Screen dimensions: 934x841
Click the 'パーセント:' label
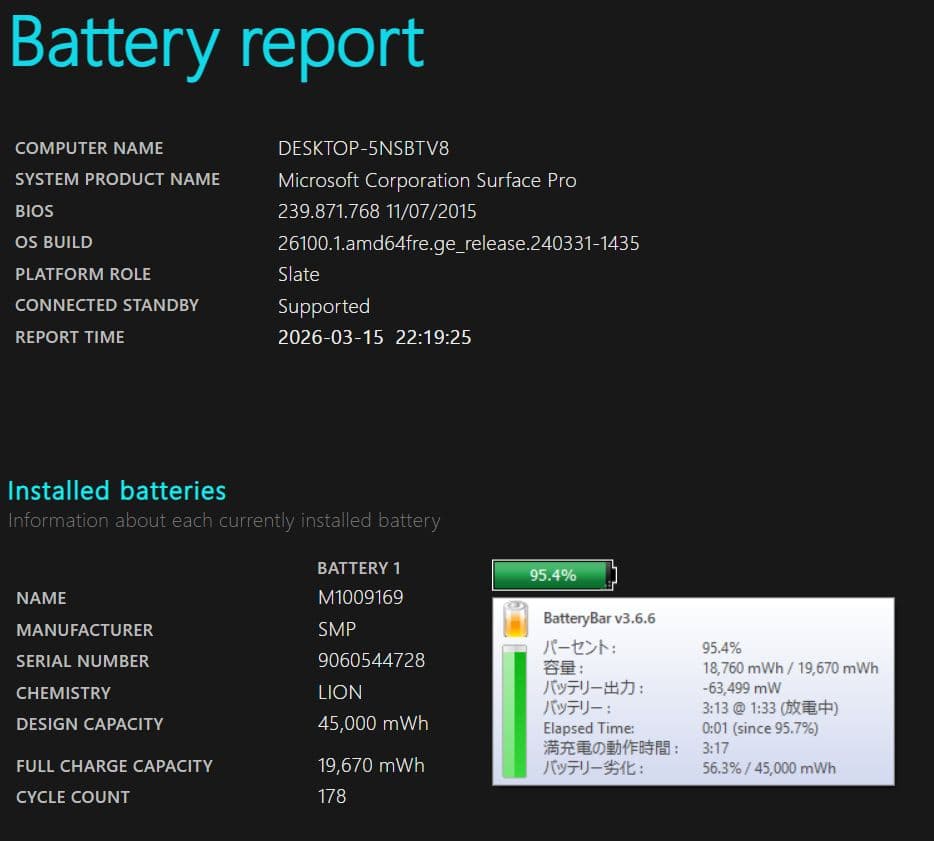(579, 648)
